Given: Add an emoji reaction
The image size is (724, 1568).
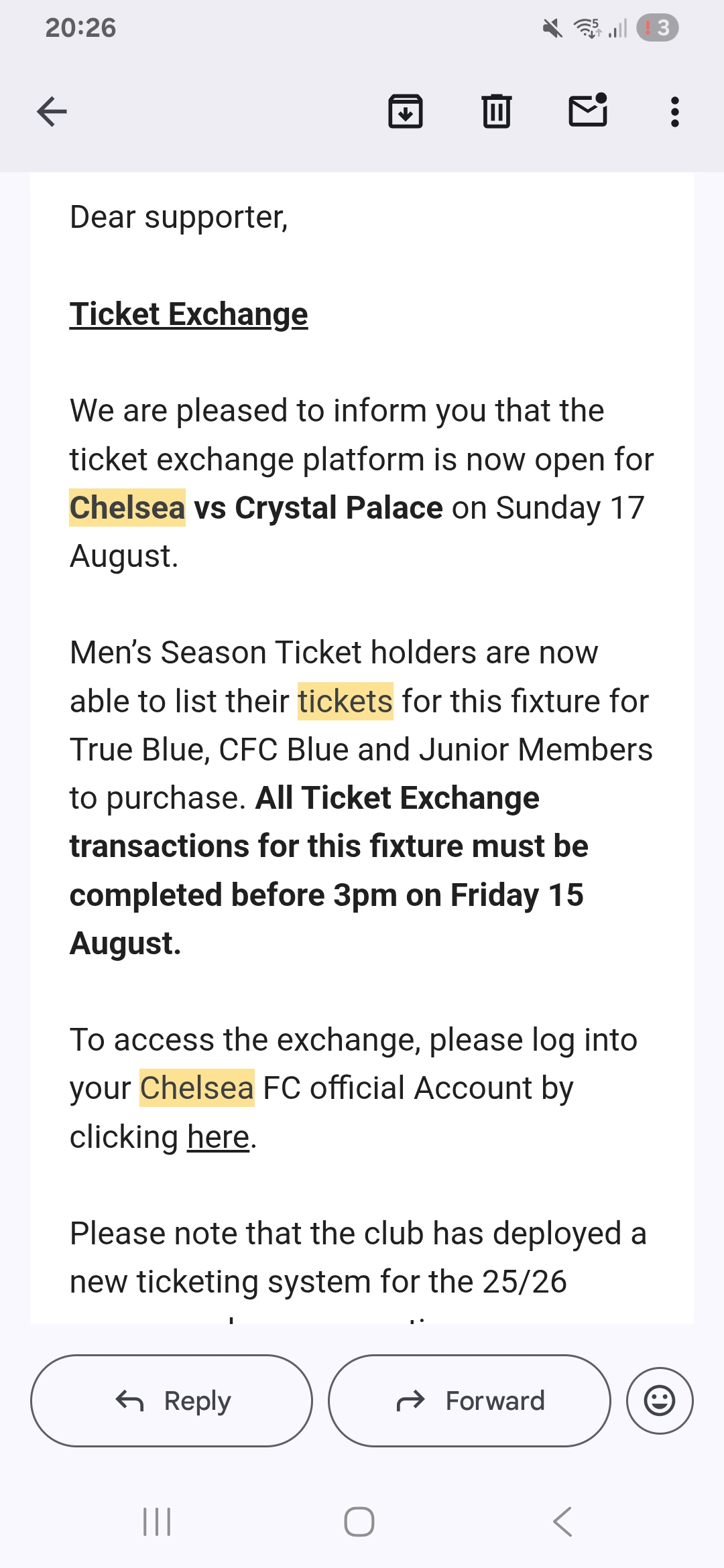Looking at the screenshot, I should [660, 1400].
